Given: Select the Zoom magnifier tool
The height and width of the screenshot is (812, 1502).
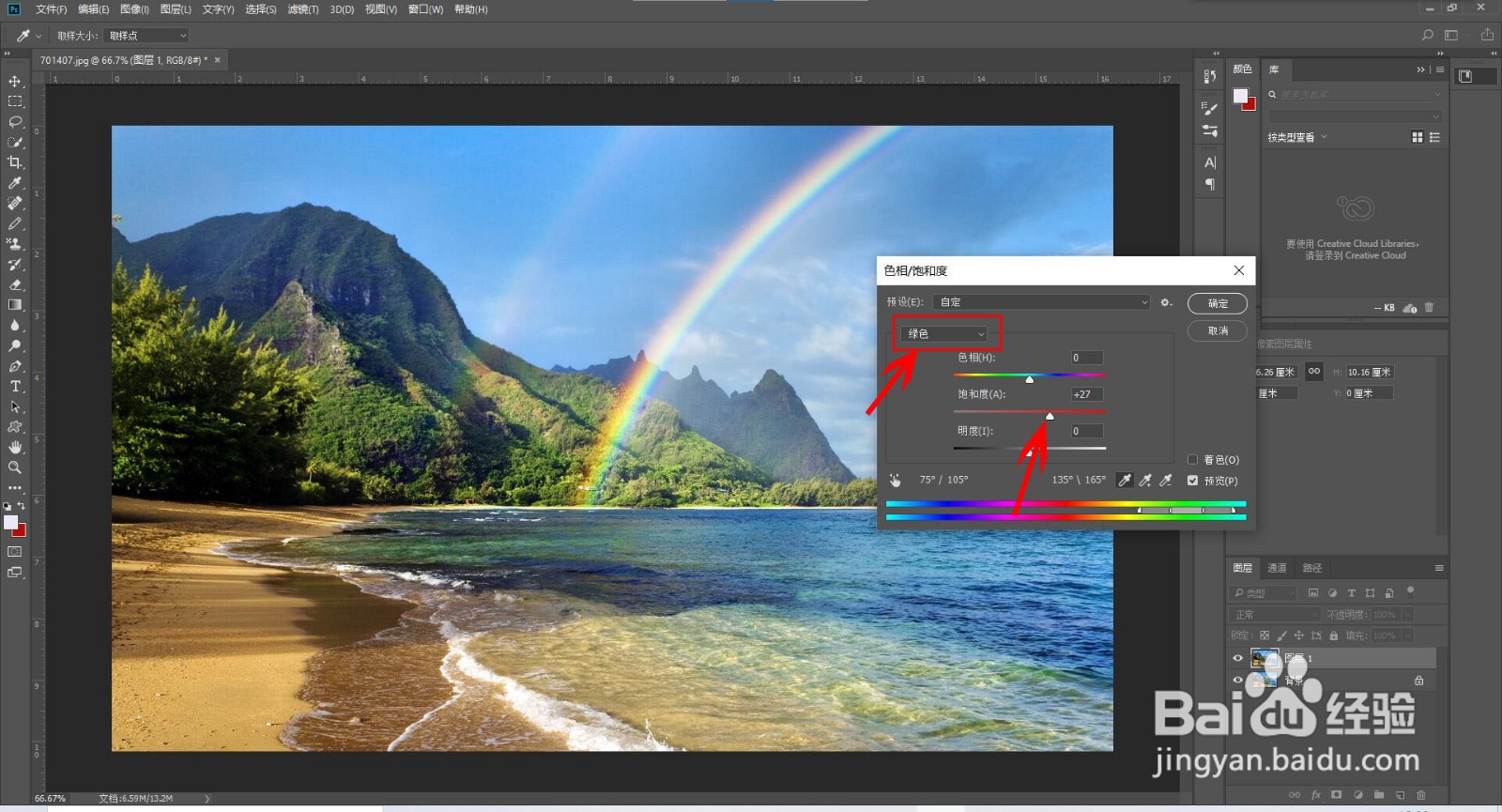Looking at the screenshot, I should [15, 467].
